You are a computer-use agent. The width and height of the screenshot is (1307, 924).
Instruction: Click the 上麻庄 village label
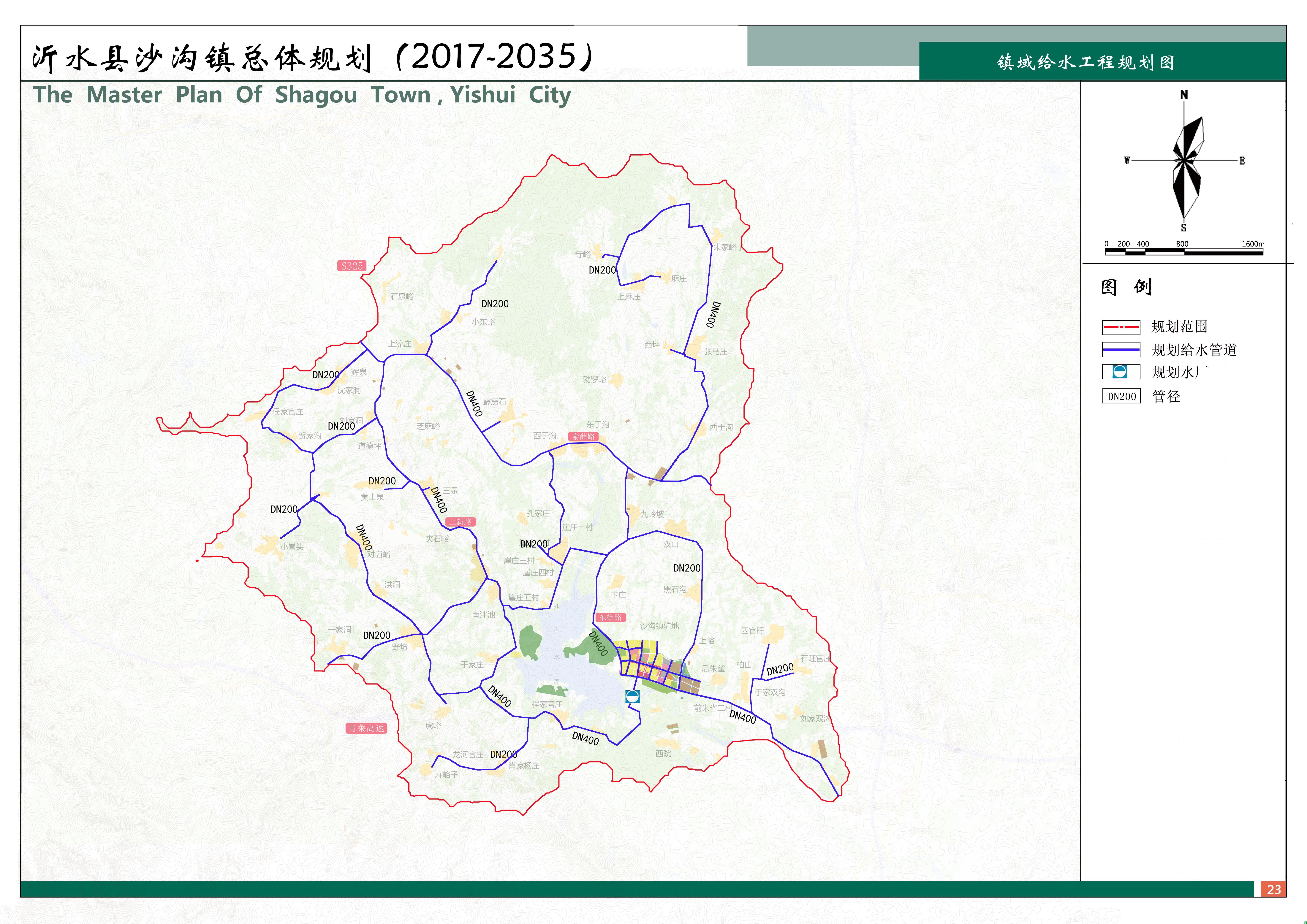[629, 297]
